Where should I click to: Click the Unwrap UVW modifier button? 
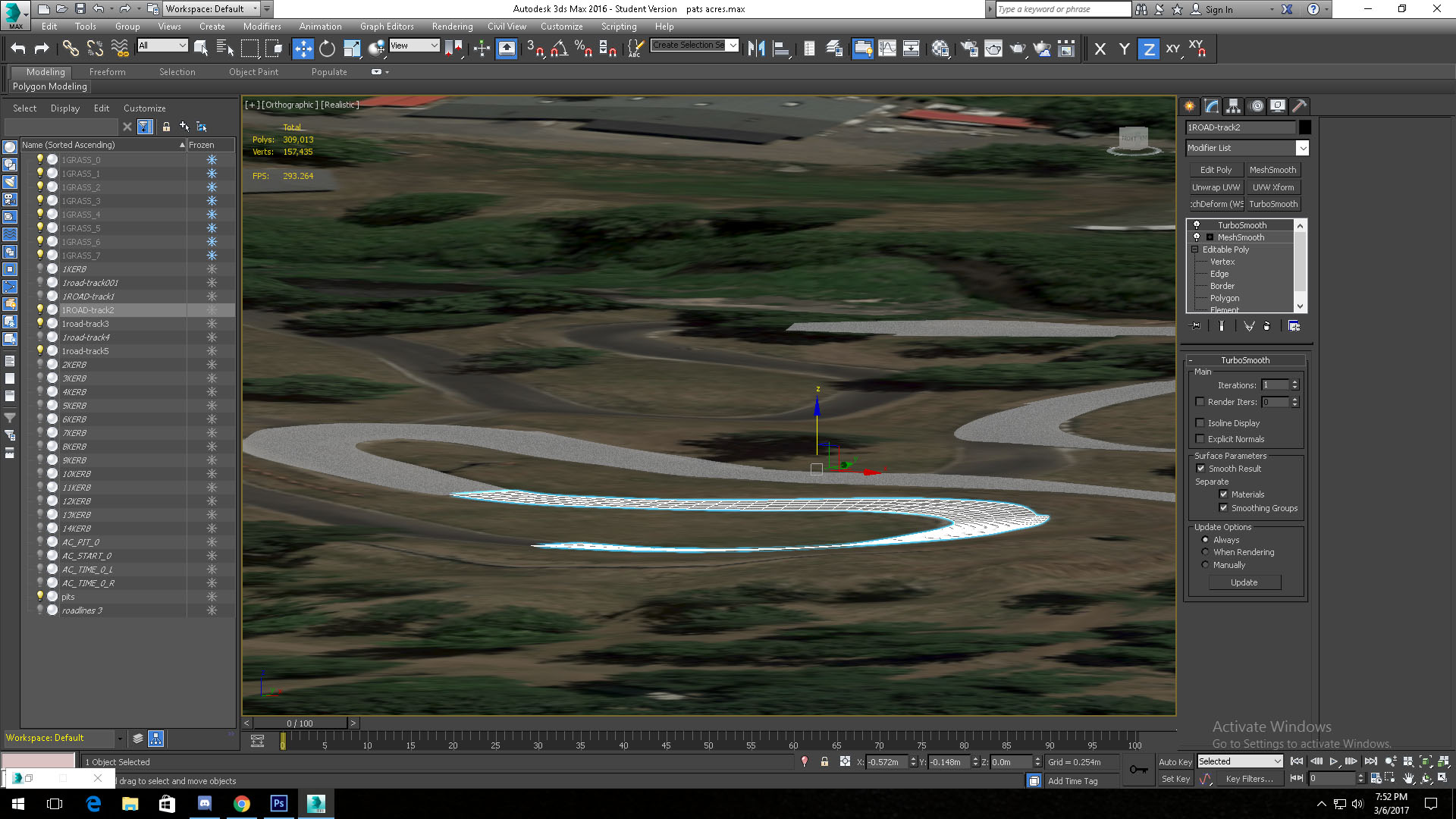(x=1216, y=187)
